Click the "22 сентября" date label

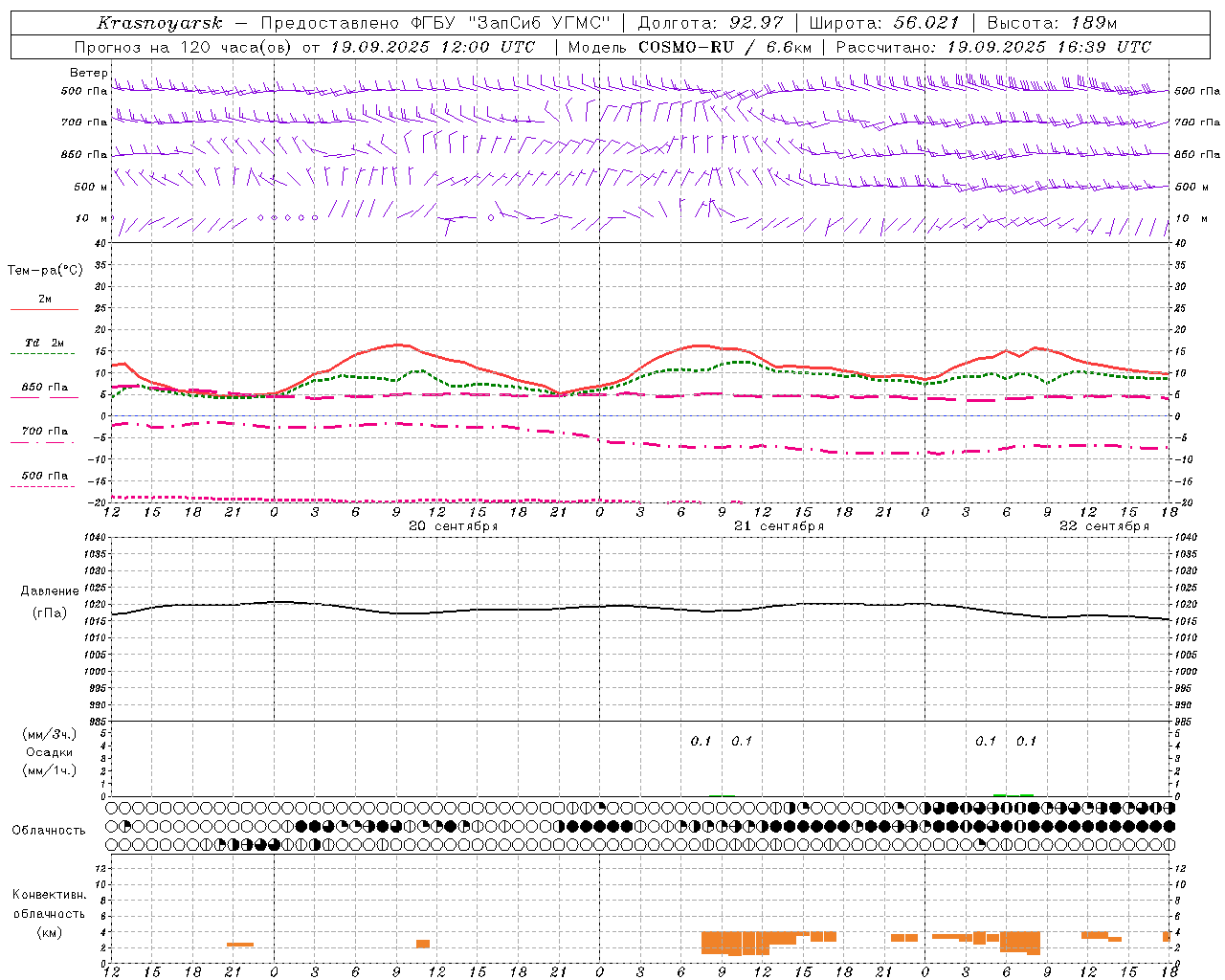[x=1104, y=526]
